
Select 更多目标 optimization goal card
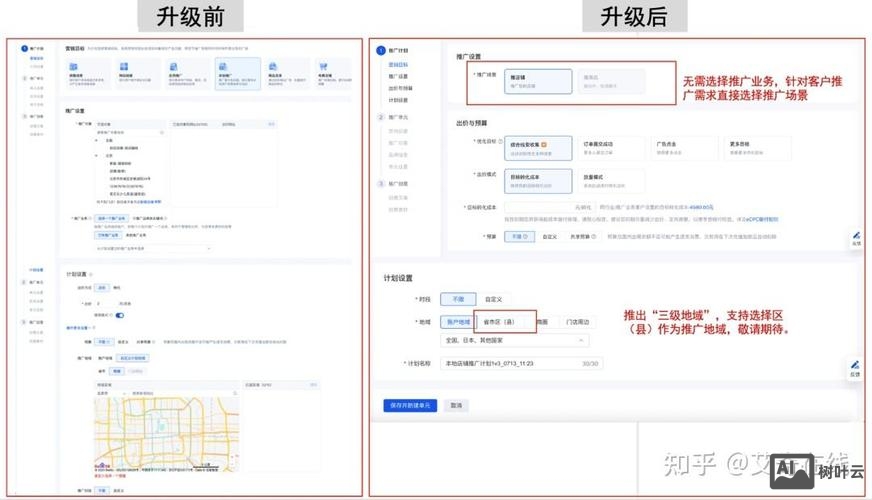tap(757, 148)
